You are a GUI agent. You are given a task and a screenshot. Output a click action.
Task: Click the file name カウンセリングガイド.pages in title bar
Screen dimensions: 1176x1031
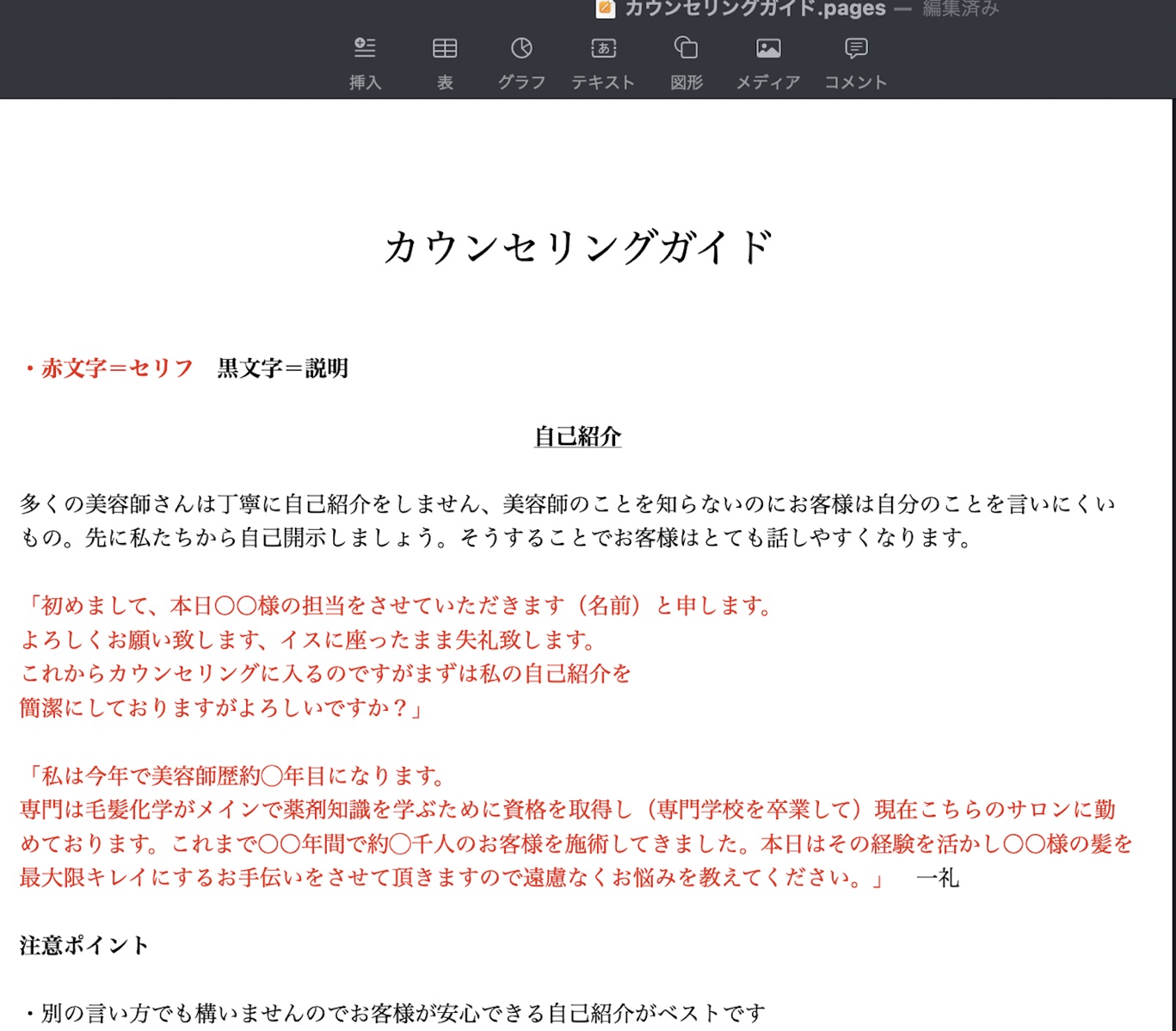pos(754,9)
